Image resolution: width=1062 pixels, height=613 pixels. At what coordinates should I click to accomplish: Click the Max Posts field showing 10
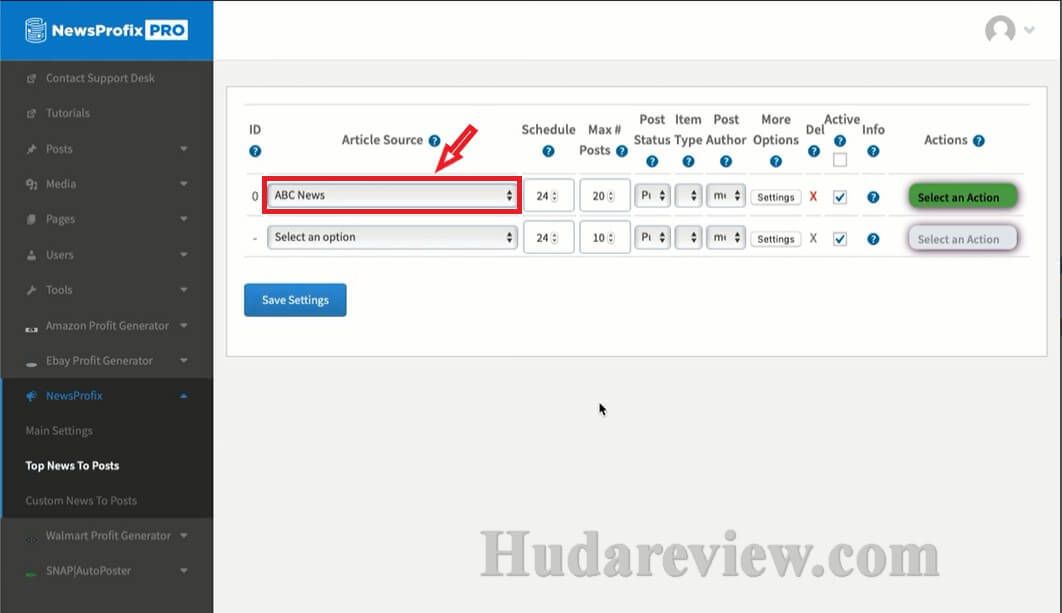(x=605, y=238)
